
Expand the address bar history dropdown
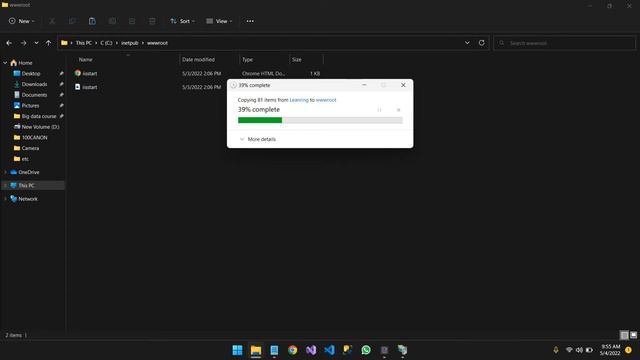pos(467,43)
